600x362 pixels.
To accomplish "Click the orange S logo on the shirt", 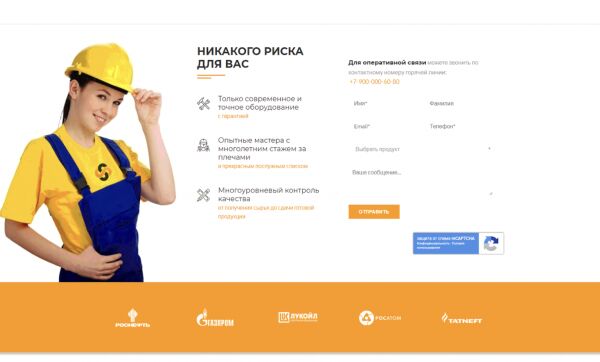I will (x=103, y=172).
